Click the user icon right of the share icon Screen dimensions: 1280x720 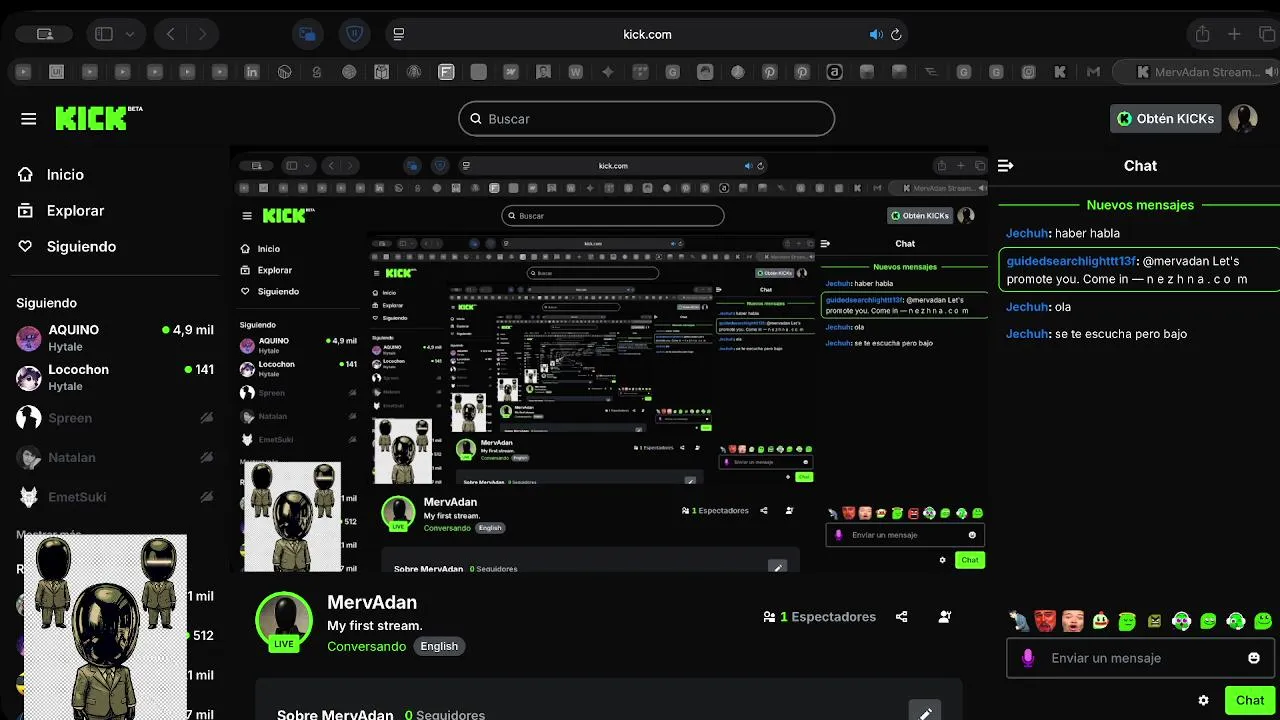point(945,617)
